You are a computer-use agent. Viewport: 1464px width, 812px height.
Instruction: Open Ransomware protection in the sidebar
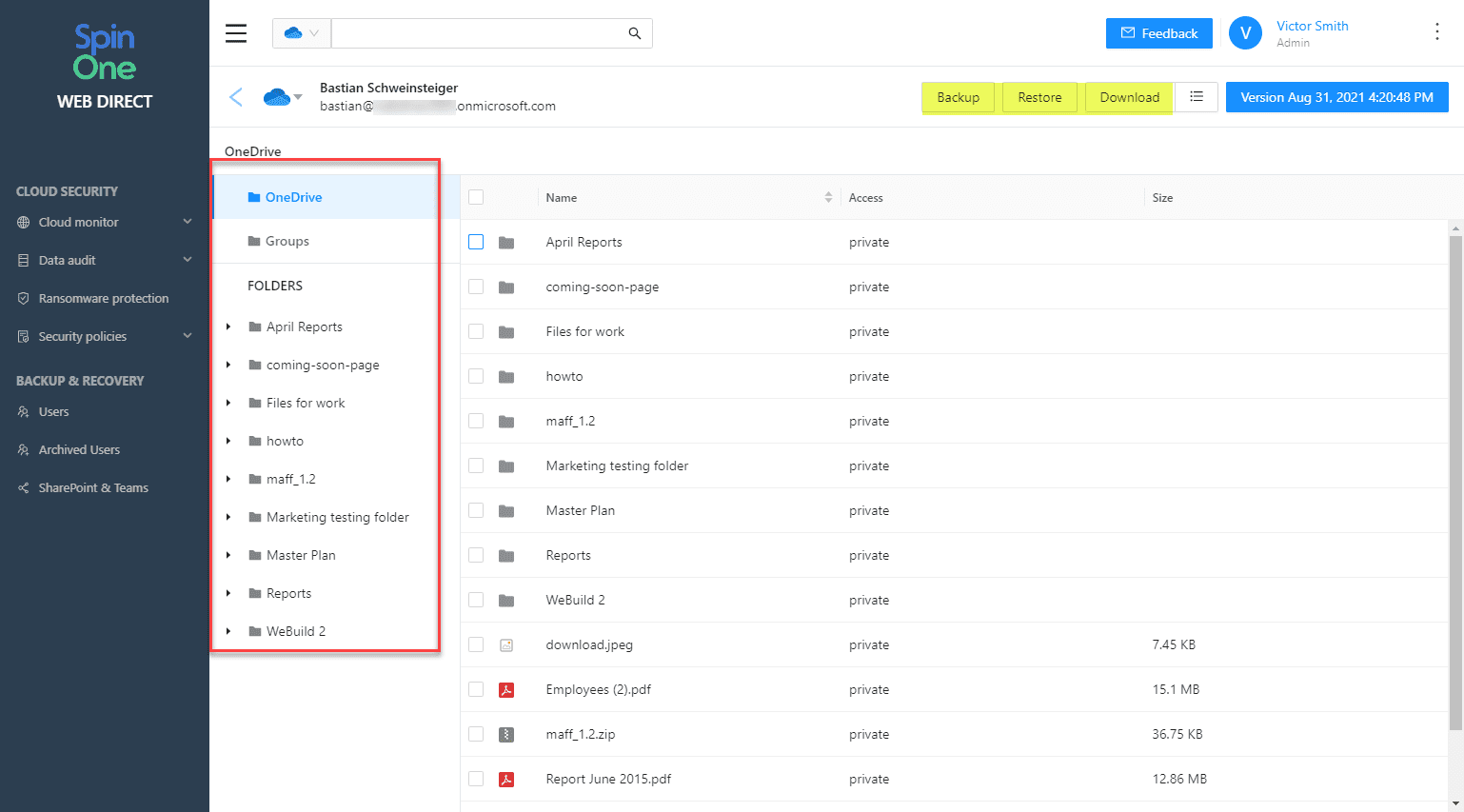point(103,298)
